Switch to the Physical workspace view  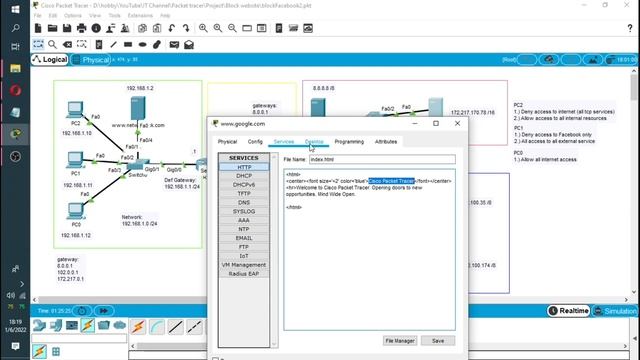click(91, 60)
